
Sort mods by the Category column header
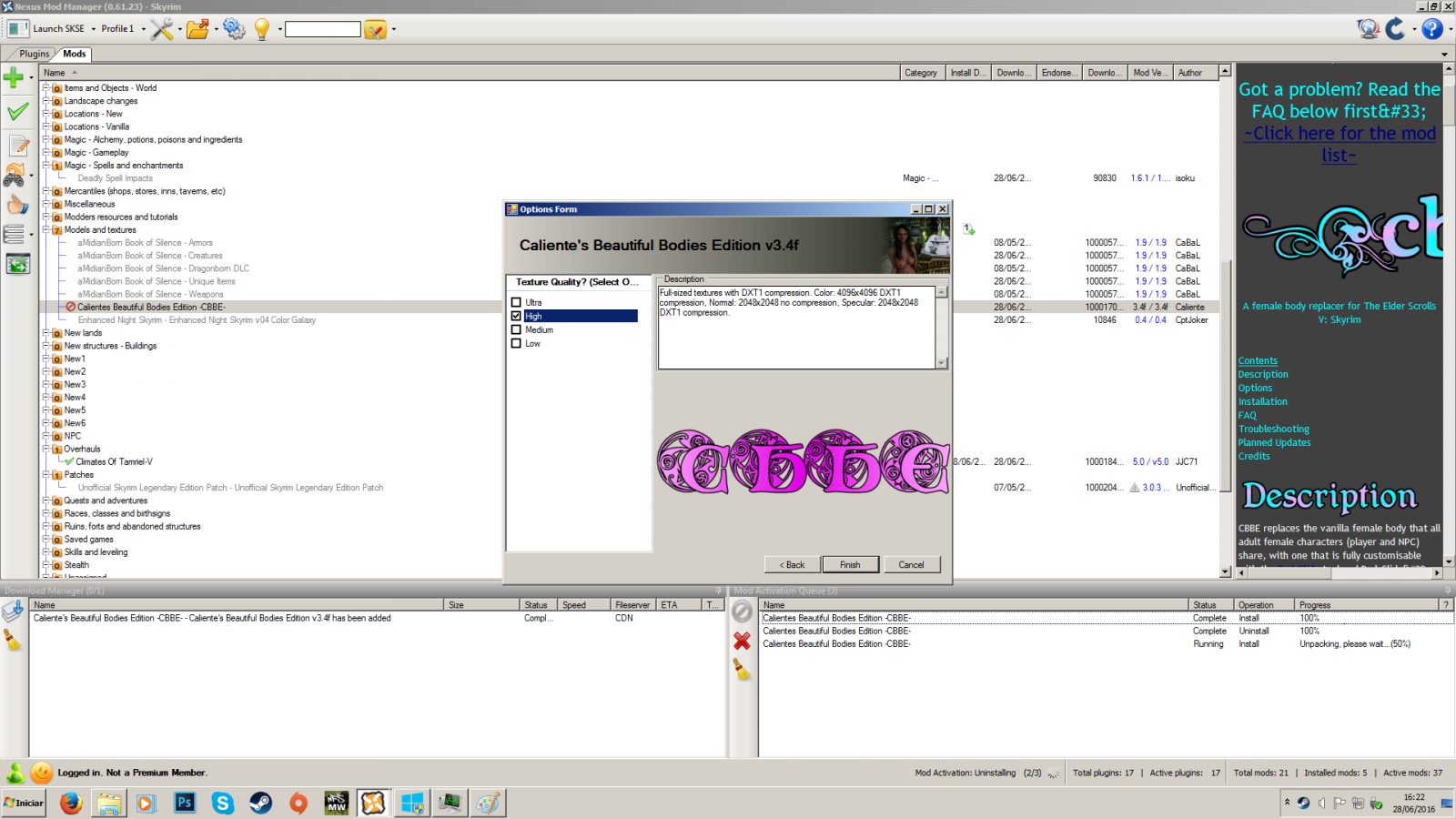coord(921,73)
